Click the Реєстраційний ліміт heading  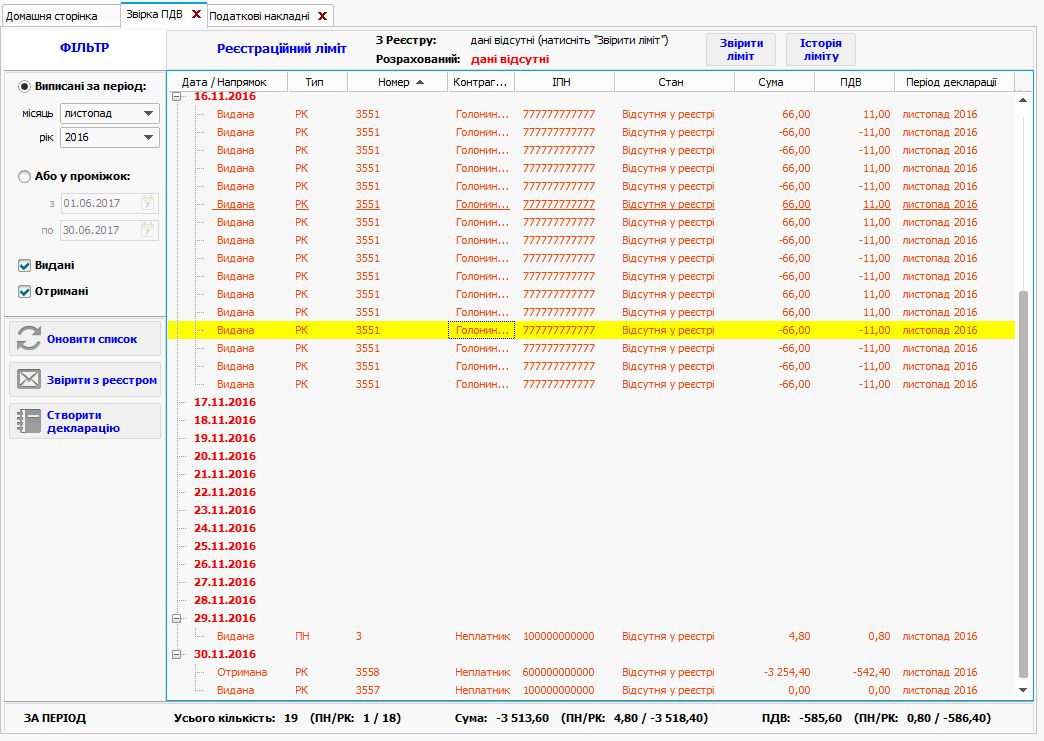coord(282,49)
